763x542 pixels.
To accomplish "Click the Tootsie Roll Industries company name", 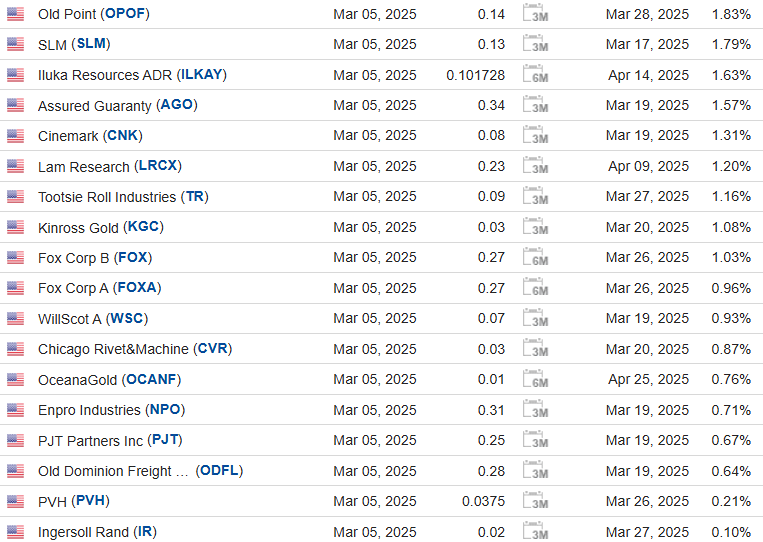I will pyautogui.click(x=106, y=197).
